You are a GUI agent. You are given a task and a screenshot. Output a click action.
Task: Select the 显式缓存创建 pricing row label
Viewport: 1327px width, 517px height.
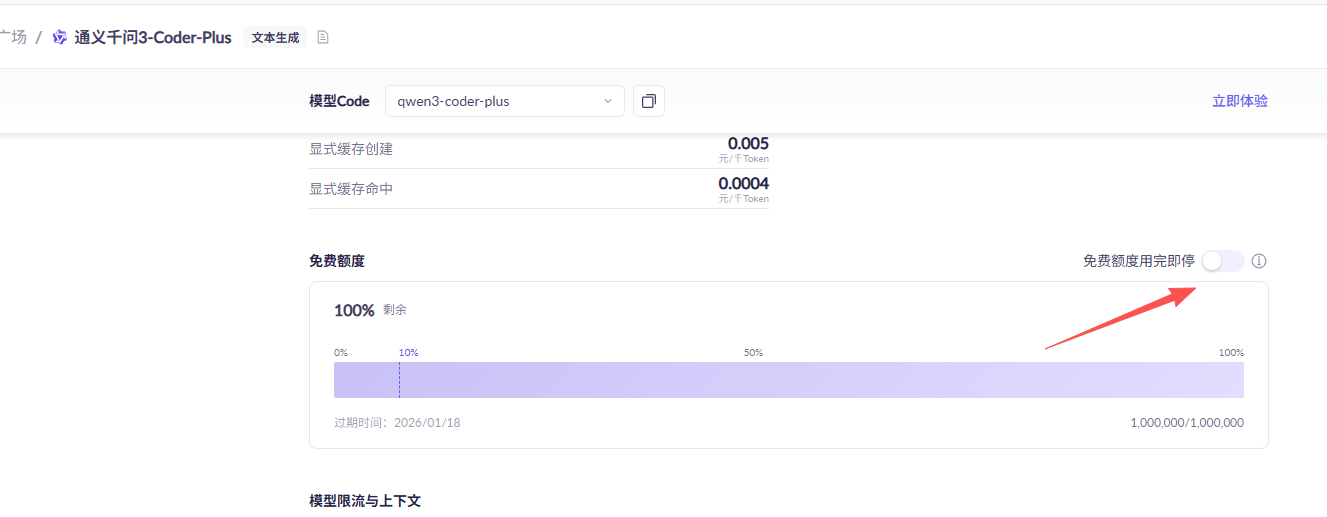click(x=351, y=149)
